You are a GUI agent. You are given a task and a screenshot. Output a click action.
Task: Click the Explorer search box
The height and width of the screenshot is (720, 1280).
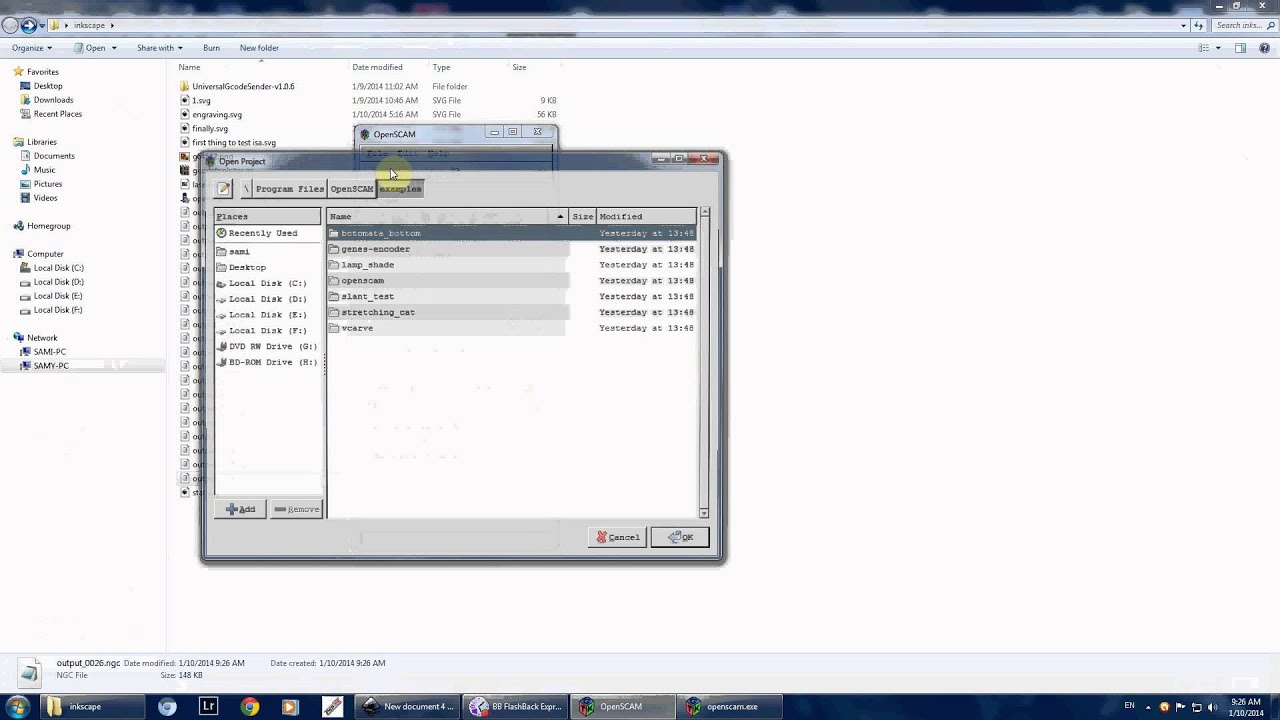click(1242, 25)
